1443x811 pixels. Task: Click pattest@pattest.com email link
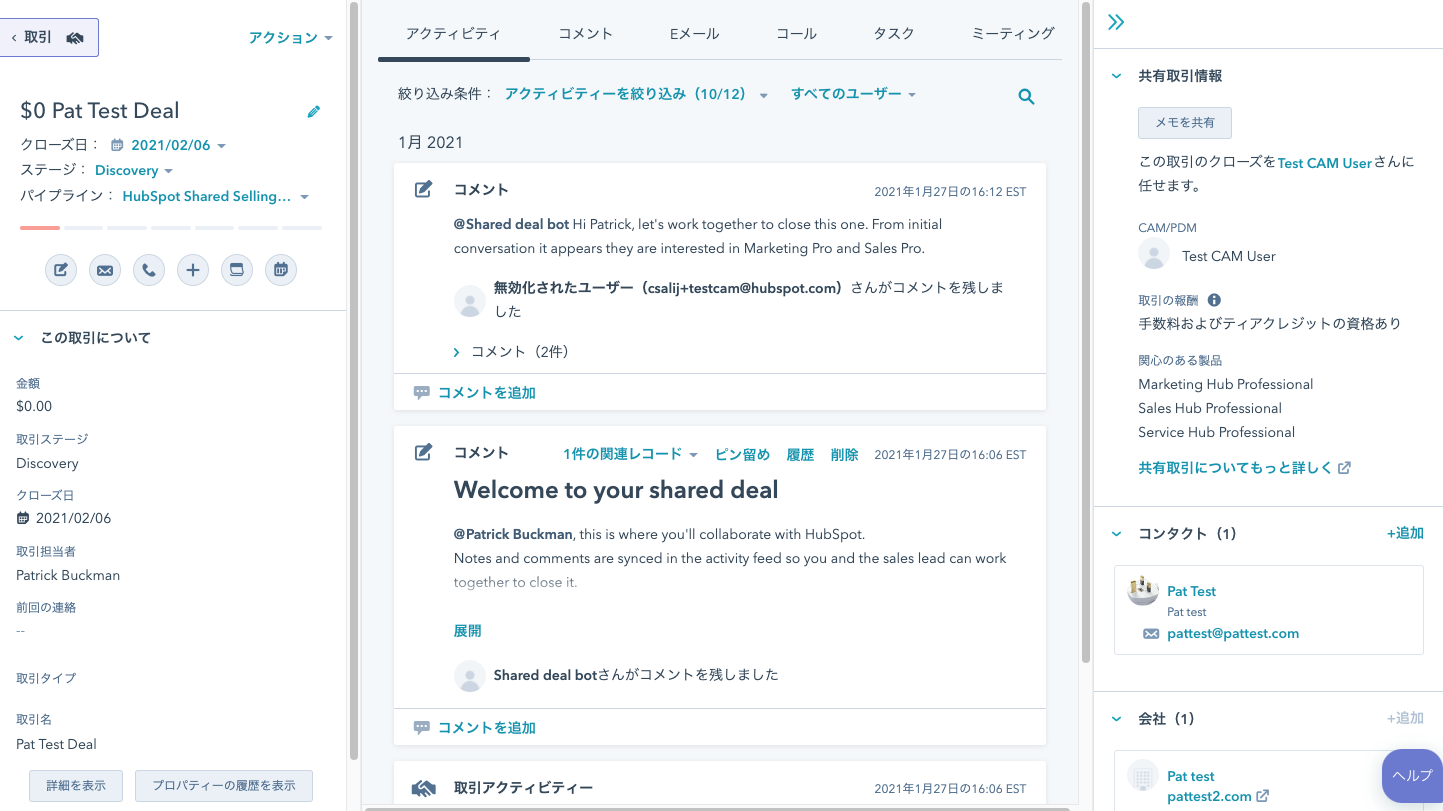pos(1233,634)
